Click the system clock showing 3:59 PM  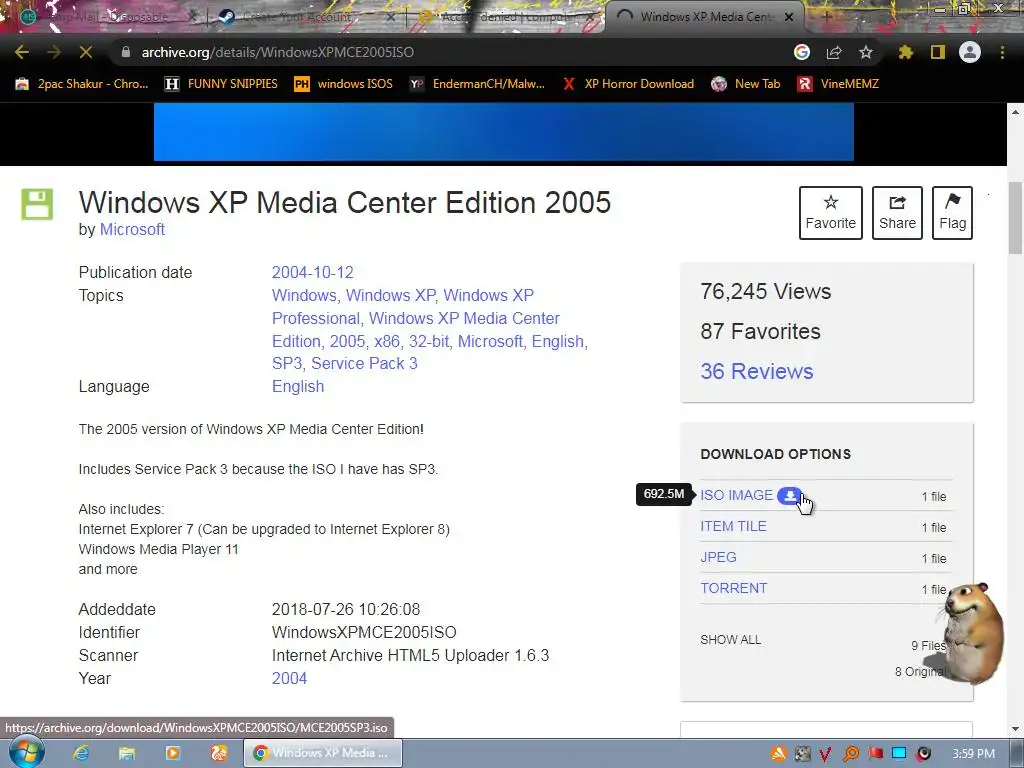(x=973, y=754)
